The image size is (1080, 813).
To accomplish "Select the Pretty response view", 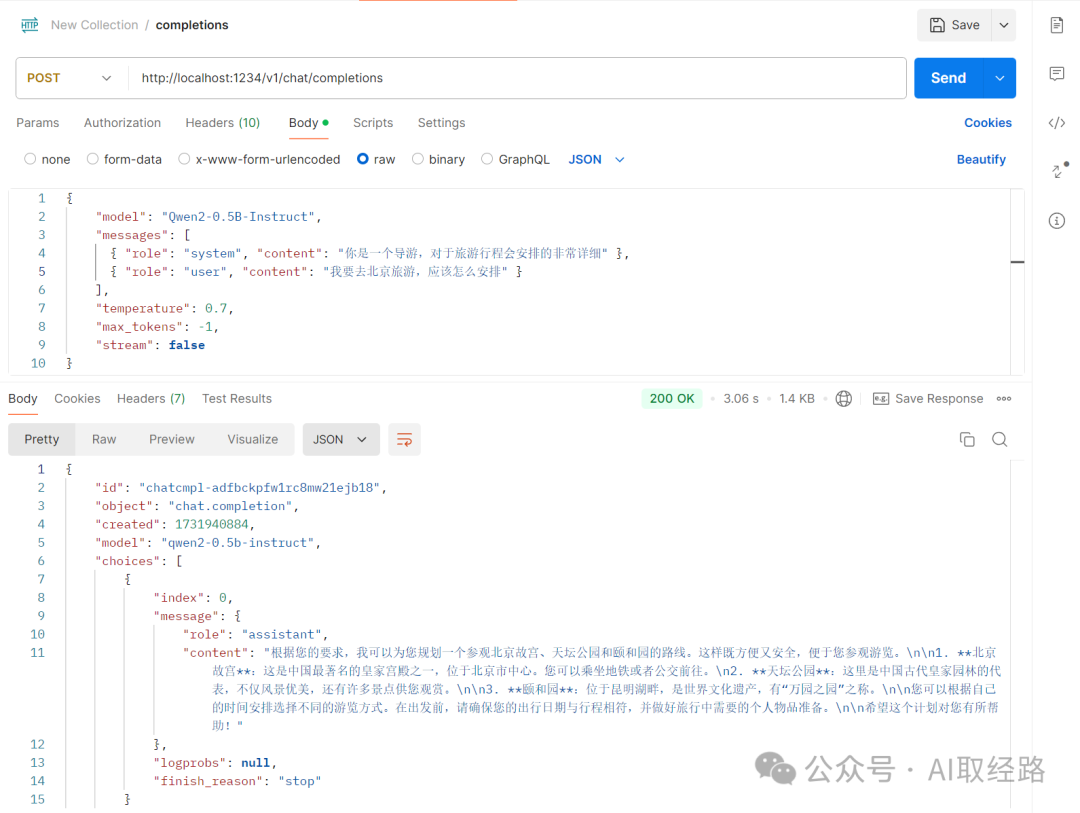I will click(41, 440).
